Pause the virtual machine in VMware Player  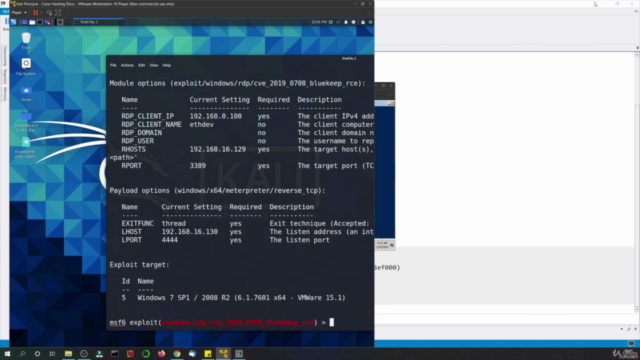36,13
